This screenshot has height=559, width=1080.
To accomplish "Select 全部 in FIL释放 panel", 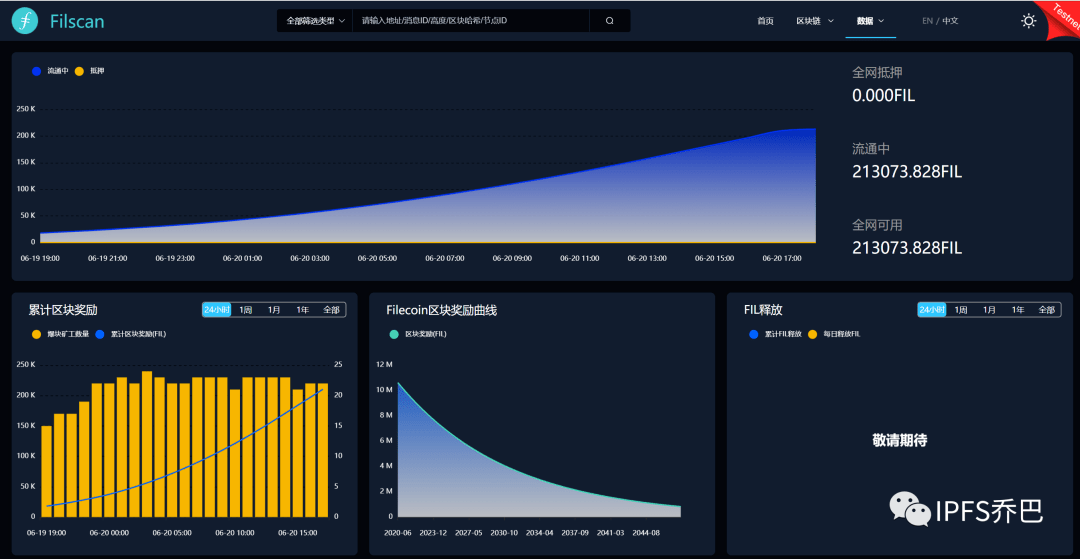I will pyautogui.click(x=1047, y=310).
